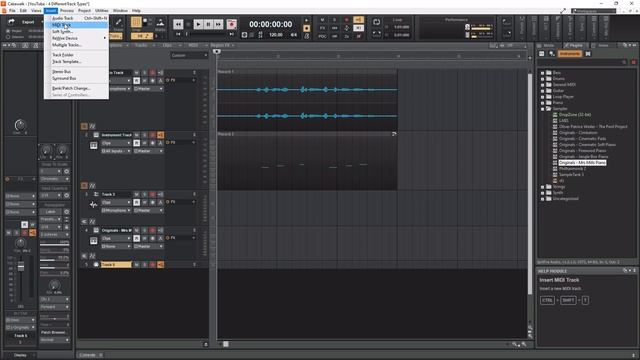Choose Track Folder from Insert menu
The height and width of the screenshot is (360, 640).
point(76,55)
